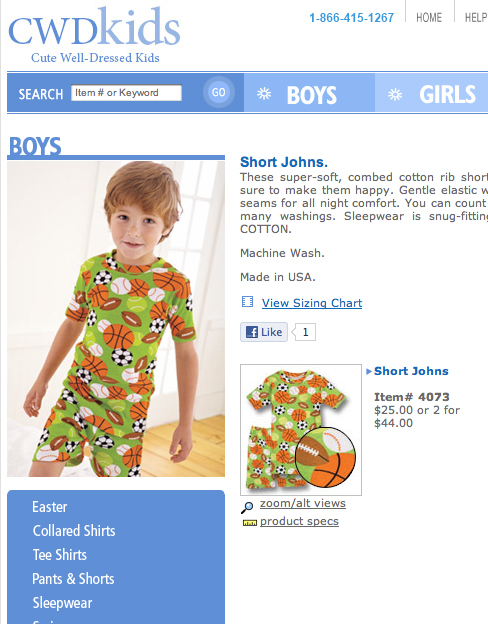Image resolution: width=488 pixels, height=624 pixels.
Task: Click the magnifier zoom icon
Action: point(247,507)
